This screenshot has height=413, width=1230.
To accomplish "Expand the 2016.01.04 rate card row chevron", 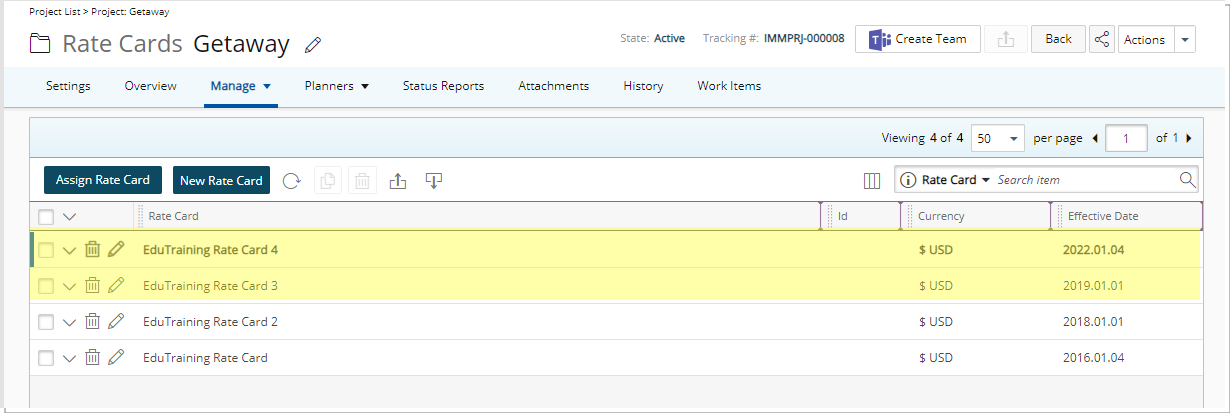I will coord(69,358).
